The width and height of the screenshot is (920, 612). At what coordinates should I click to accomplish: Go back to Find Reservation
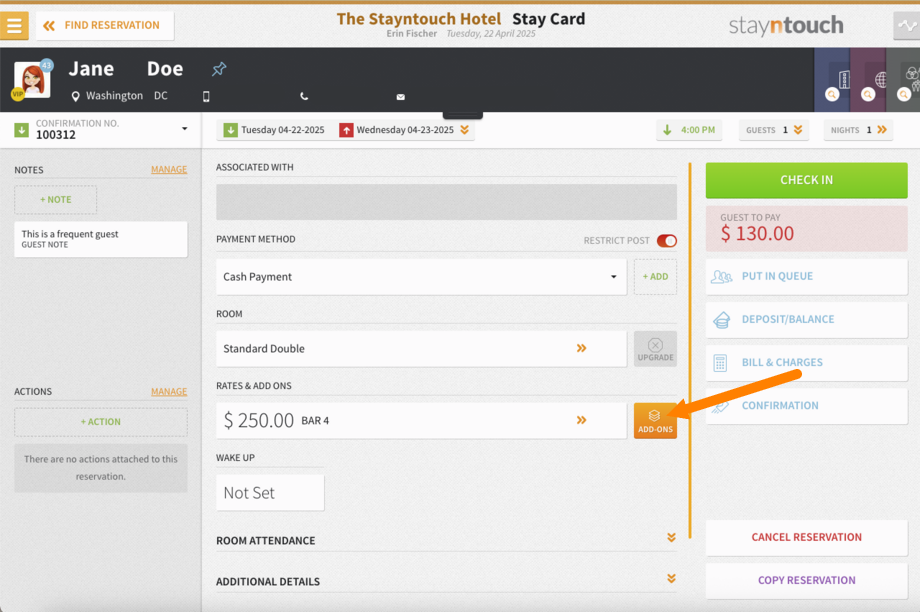pos(105,25)
